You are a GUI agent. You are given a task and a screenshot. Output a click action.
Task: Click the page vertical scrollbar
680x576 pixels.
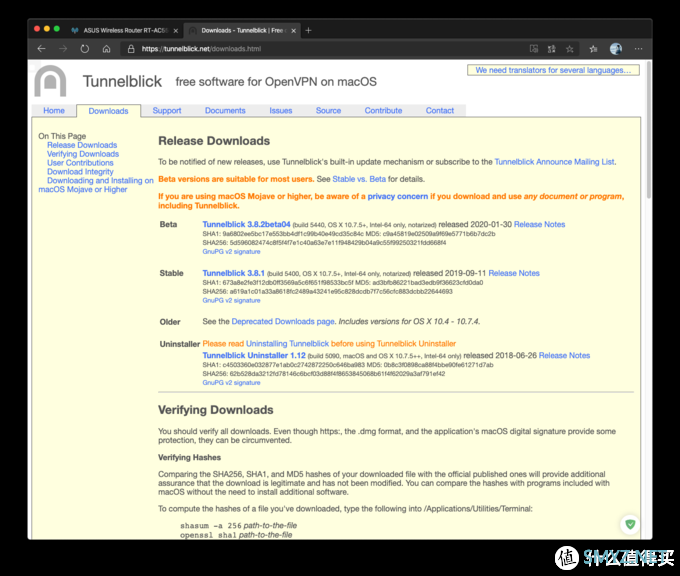point(649,130)
